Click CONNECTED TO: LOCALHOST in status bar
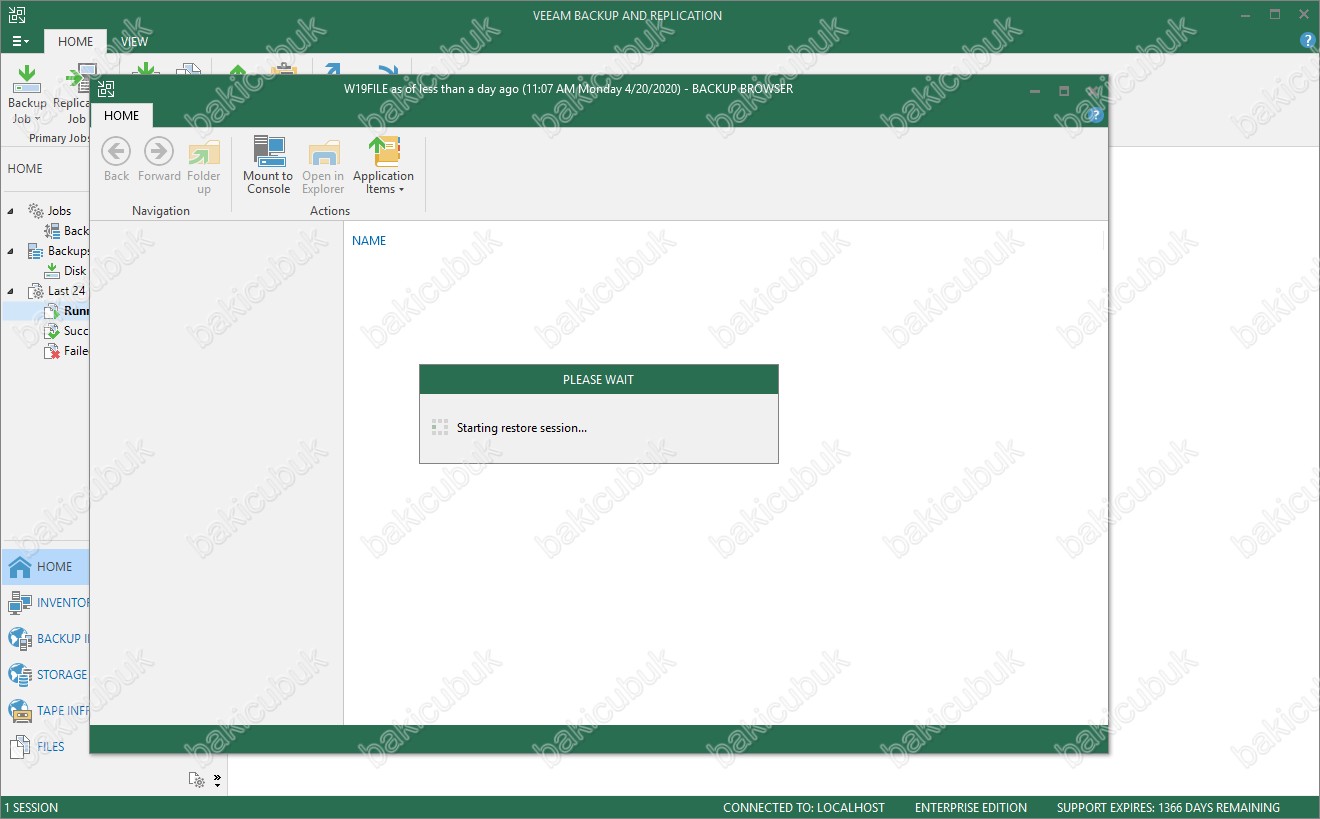This screenshot has width=1320, height=819. [x=804, y=808]
